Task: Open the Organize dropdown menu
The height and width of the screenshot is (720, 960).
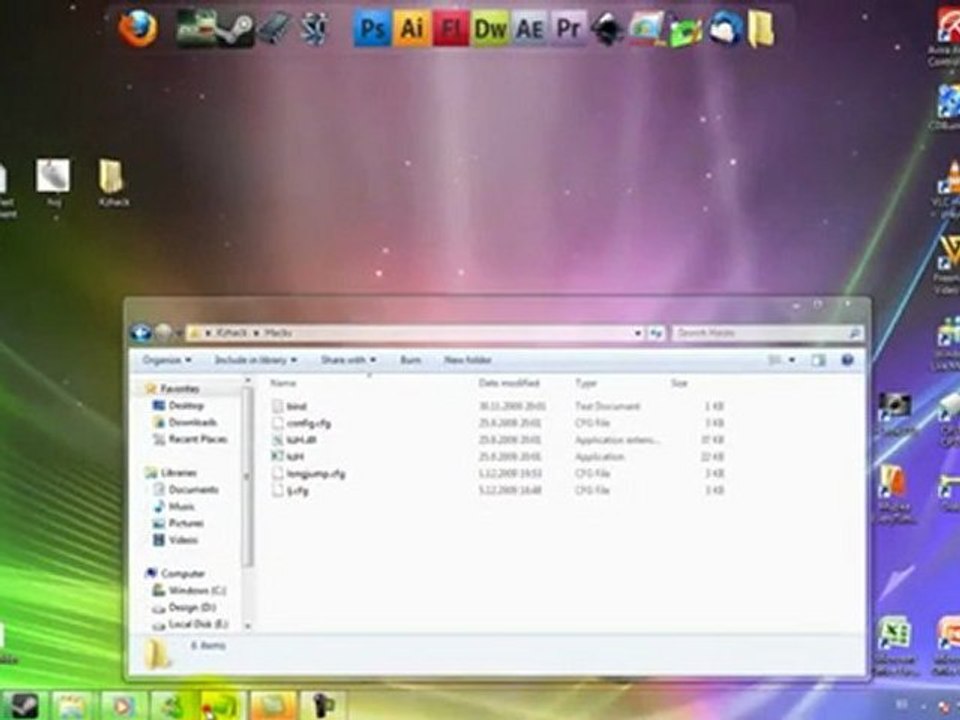Action: [x=167, y=360]
